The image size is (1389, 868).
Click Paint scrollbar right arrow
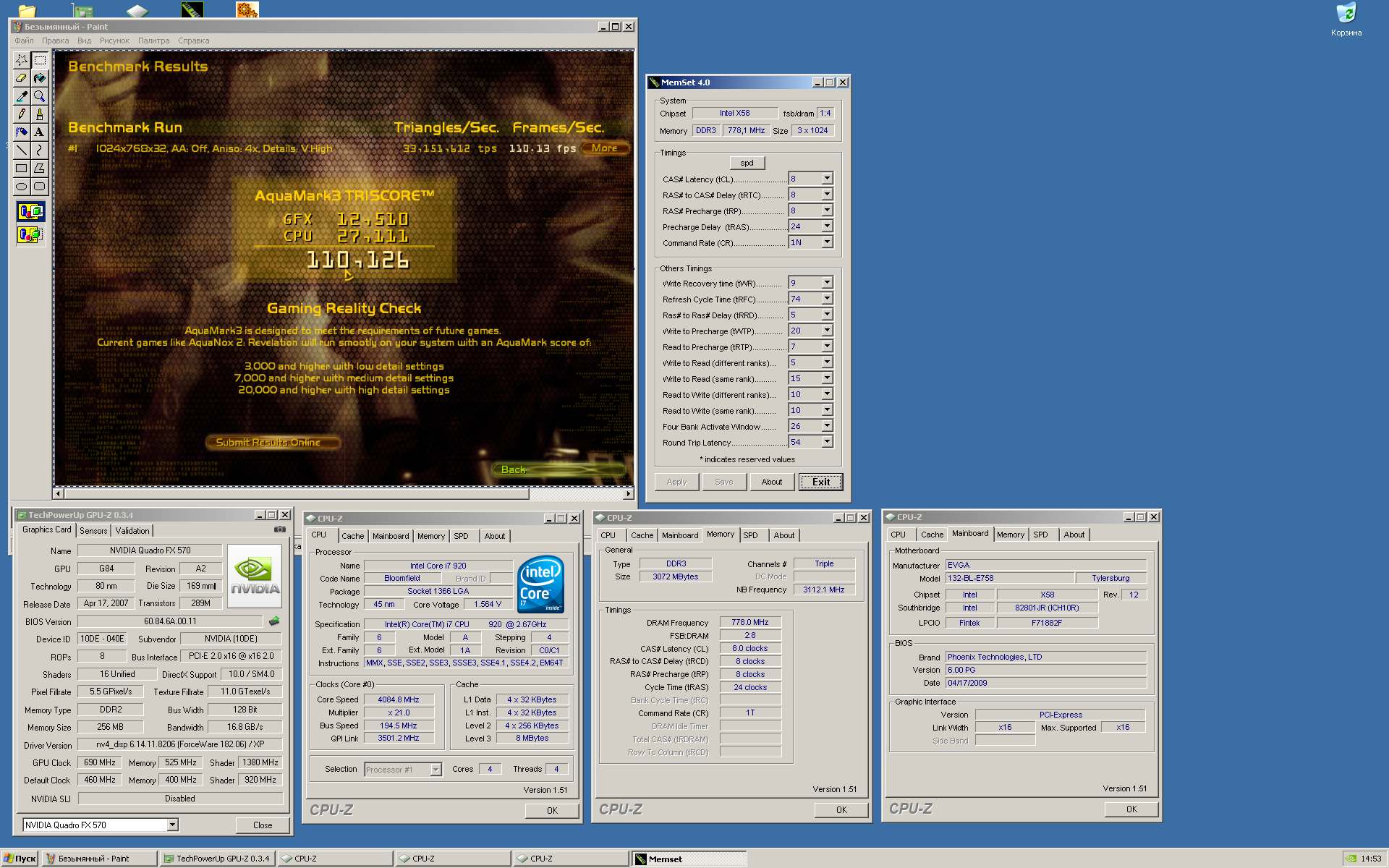628,493
